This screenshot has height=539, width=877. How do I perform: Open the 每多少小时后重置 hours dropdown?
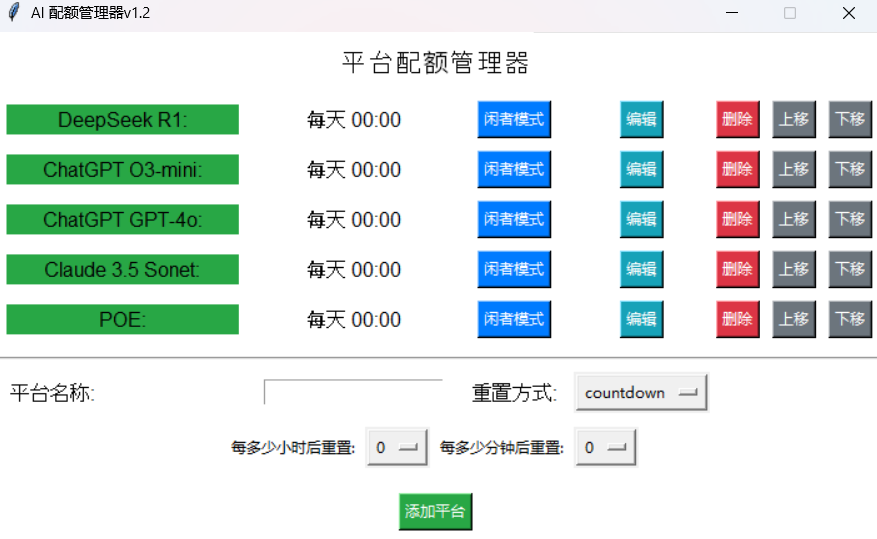(397, 447)
